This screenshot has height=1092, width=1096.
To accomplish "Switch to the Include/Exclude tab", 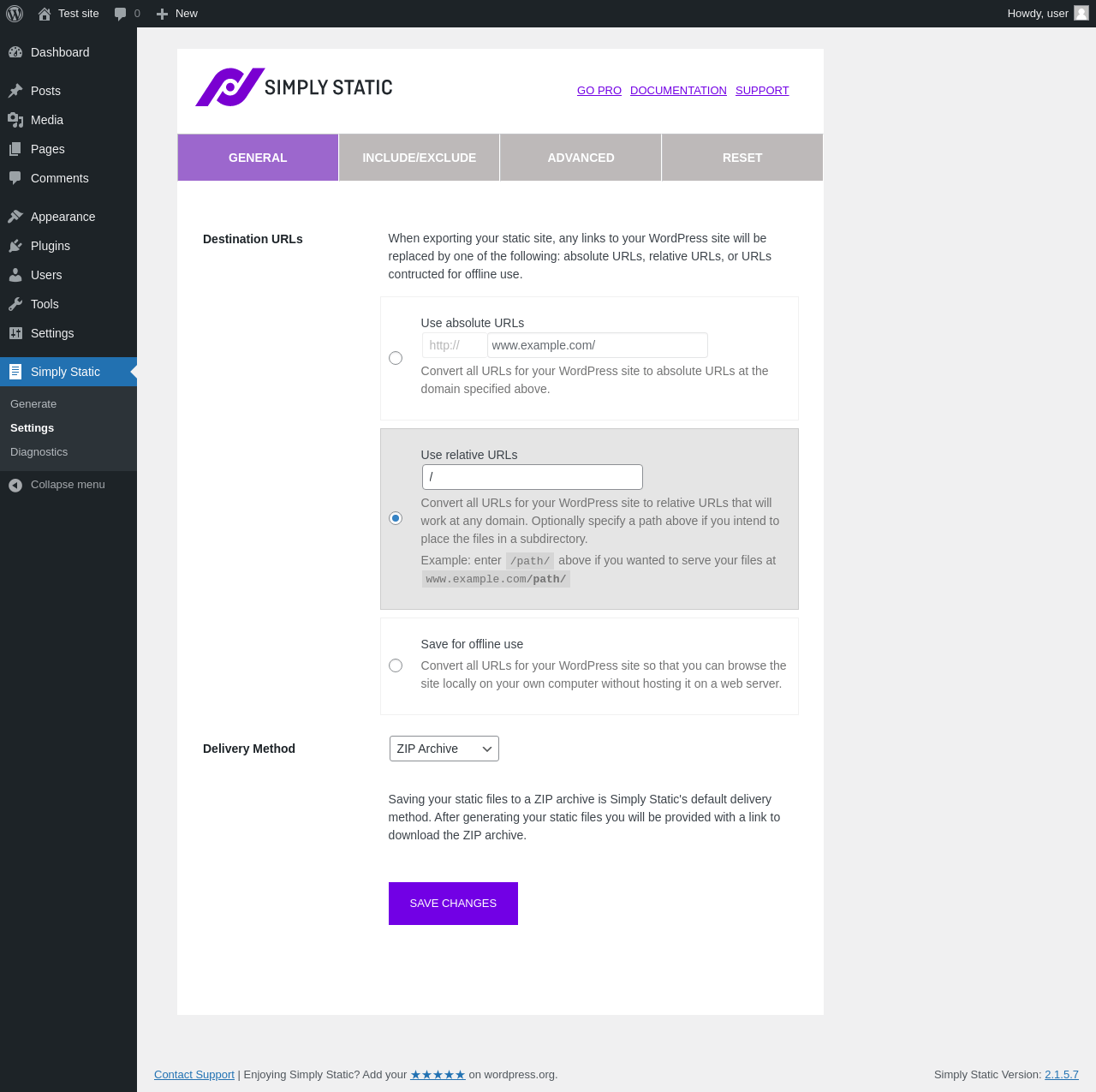I will click(420, 158).
